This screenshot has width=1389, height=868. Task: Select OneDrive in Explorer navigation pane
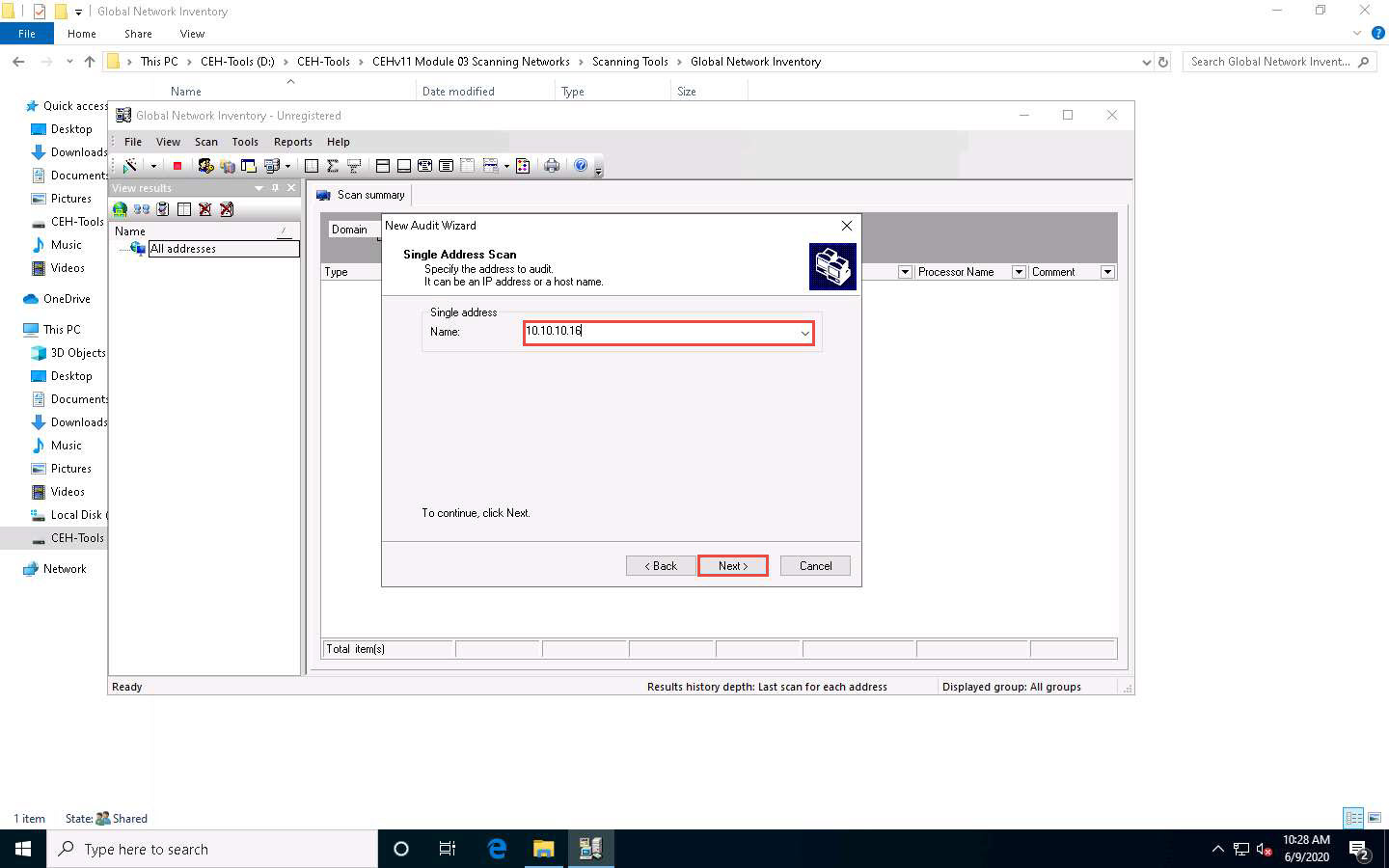(x=67, y=299)
